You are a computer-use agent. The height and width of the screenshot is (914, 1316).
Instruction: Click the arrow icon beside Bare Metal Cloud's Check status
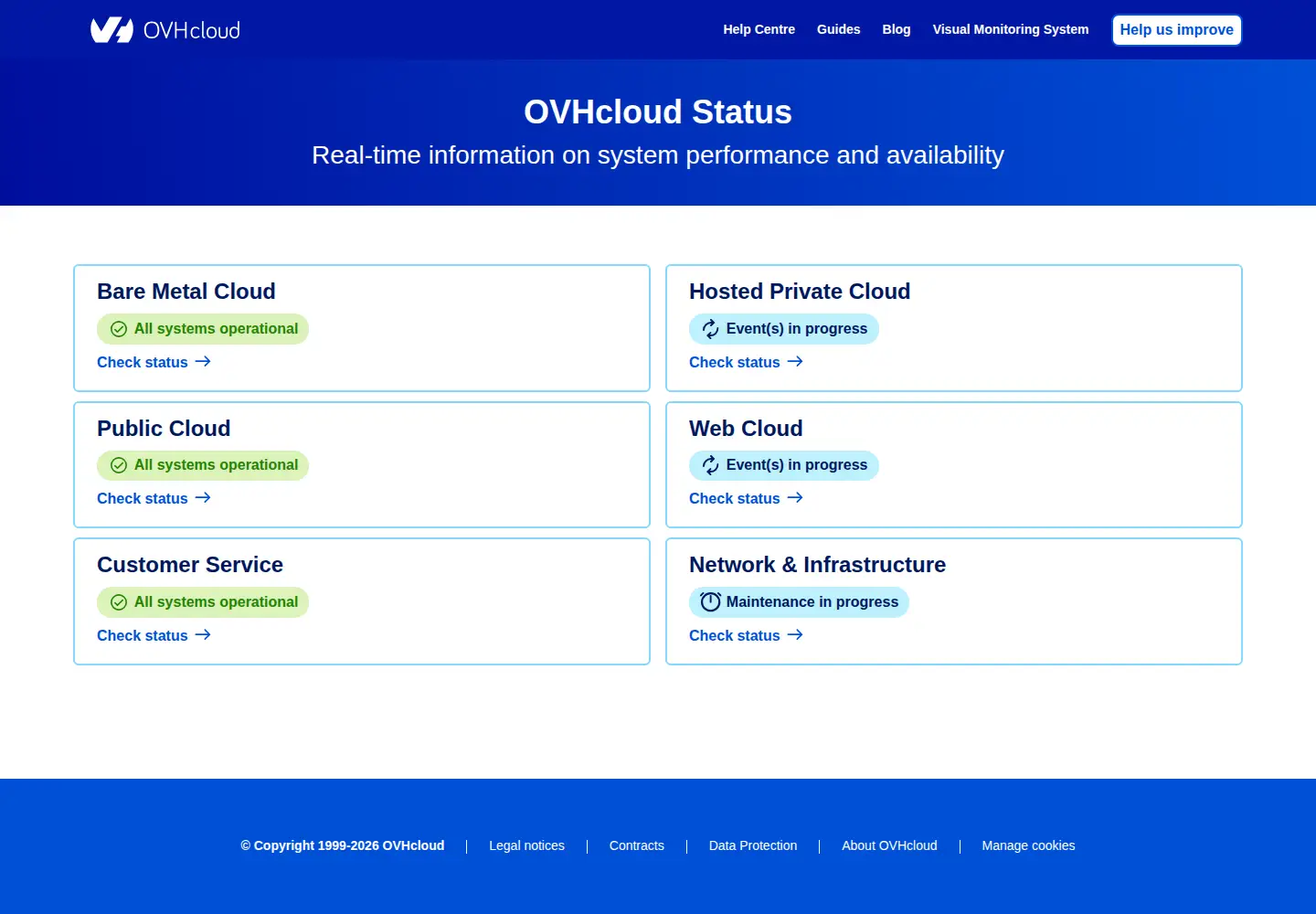coord(203,362)
